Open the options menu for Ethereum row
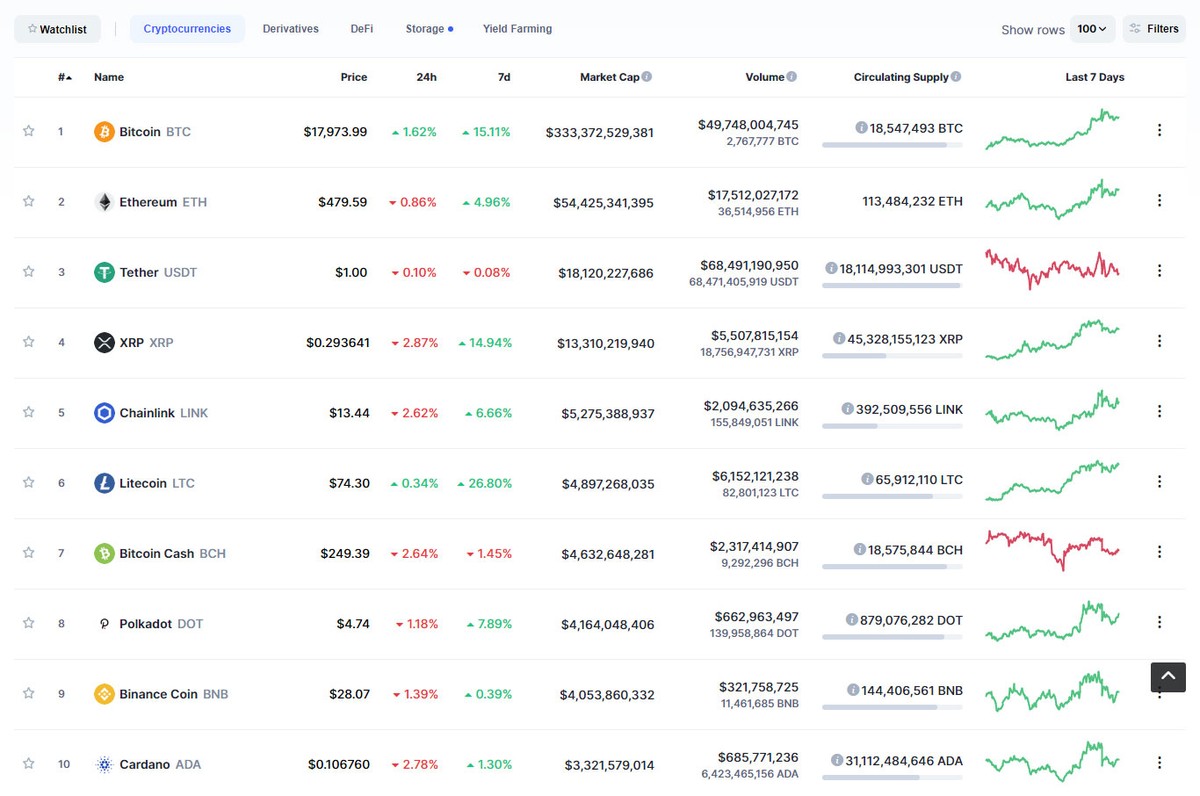Viewport: 1200px width, 796px height. coord(1159,201)
